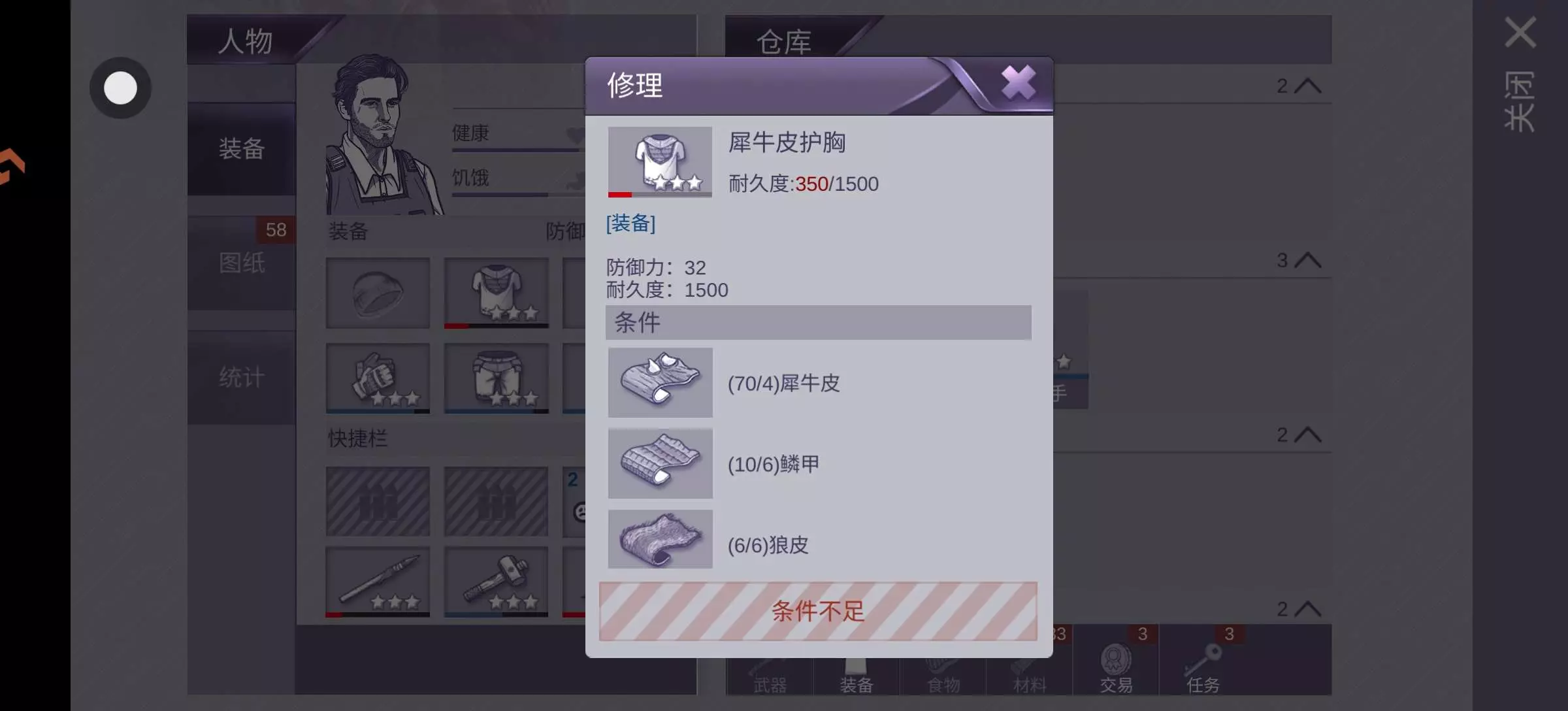The width and height of the screenshot is (1568, 711).
Task: Select the scale armor material icon
Action: [660, 463]
